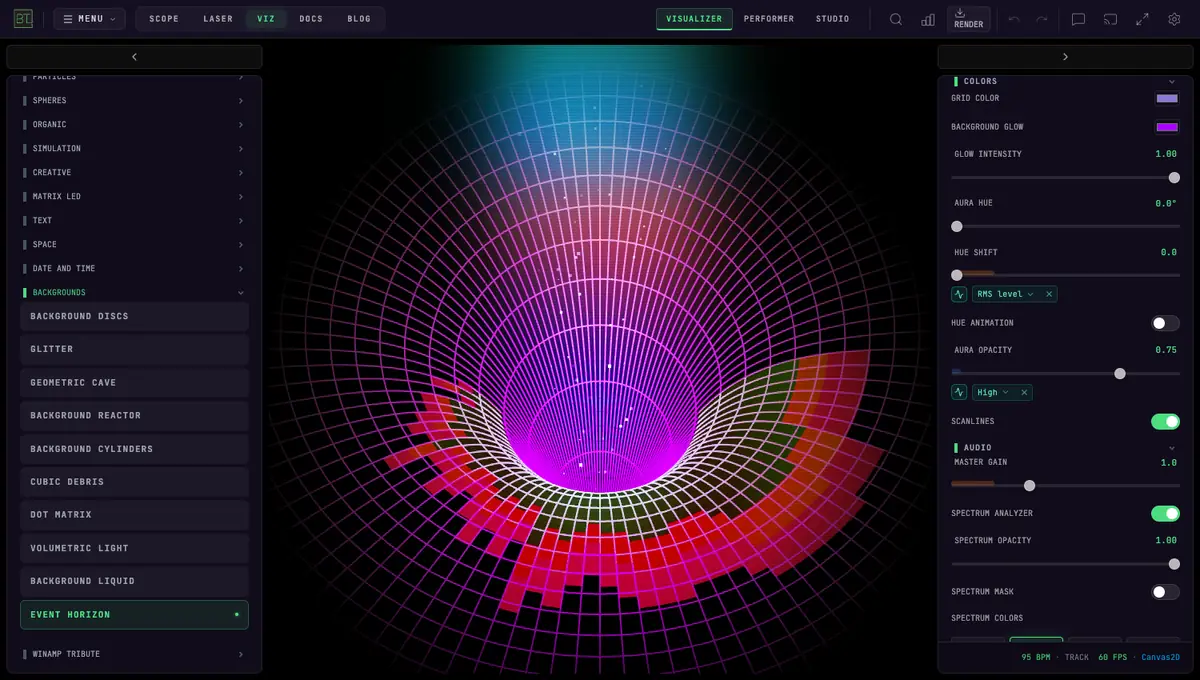Select the Viz tab
This screenshot has height=680, width=1200.
click(266, 19)
